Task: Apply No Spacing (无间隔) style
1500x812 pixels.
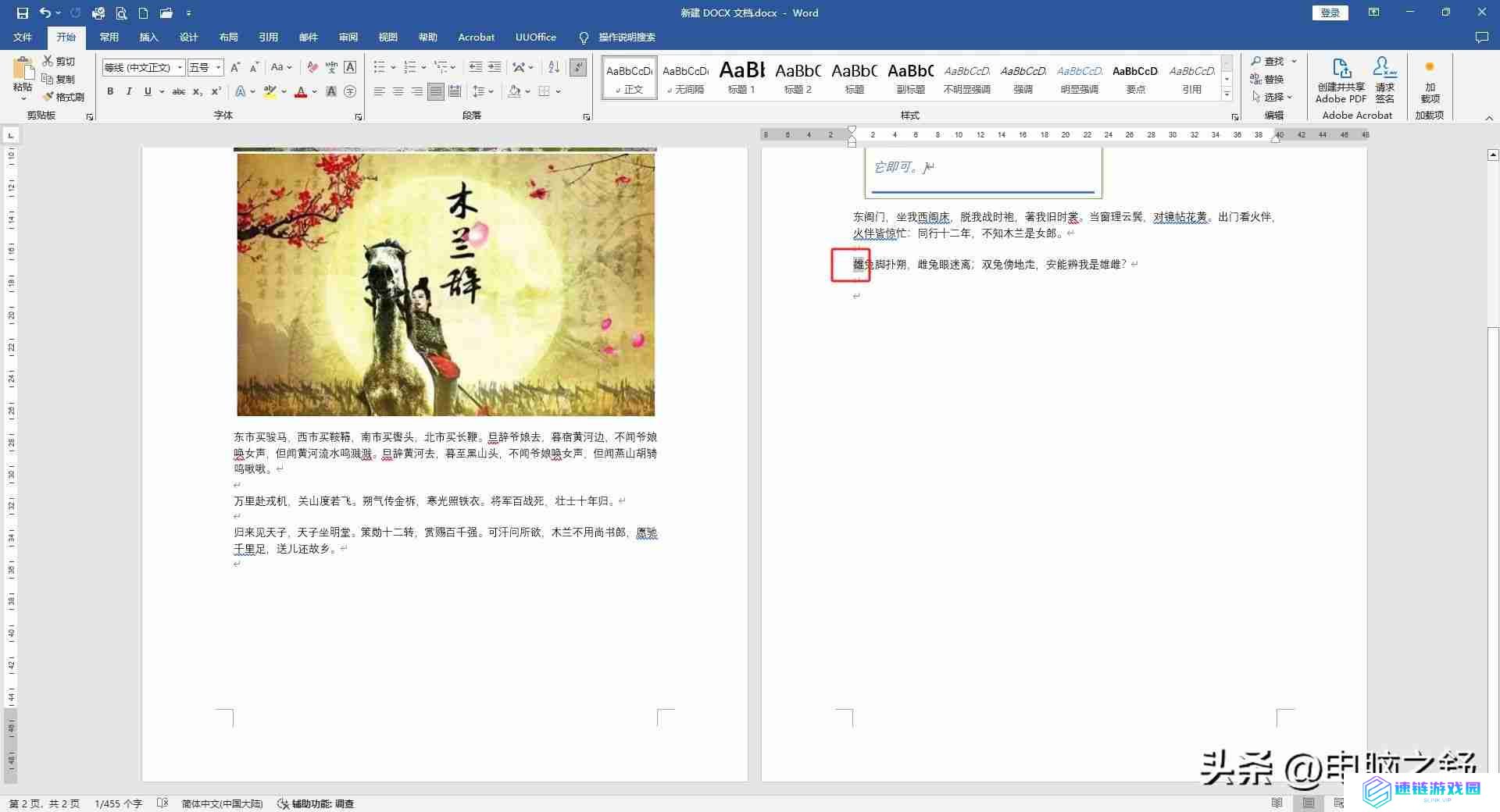Action: [x=685, y=77]
